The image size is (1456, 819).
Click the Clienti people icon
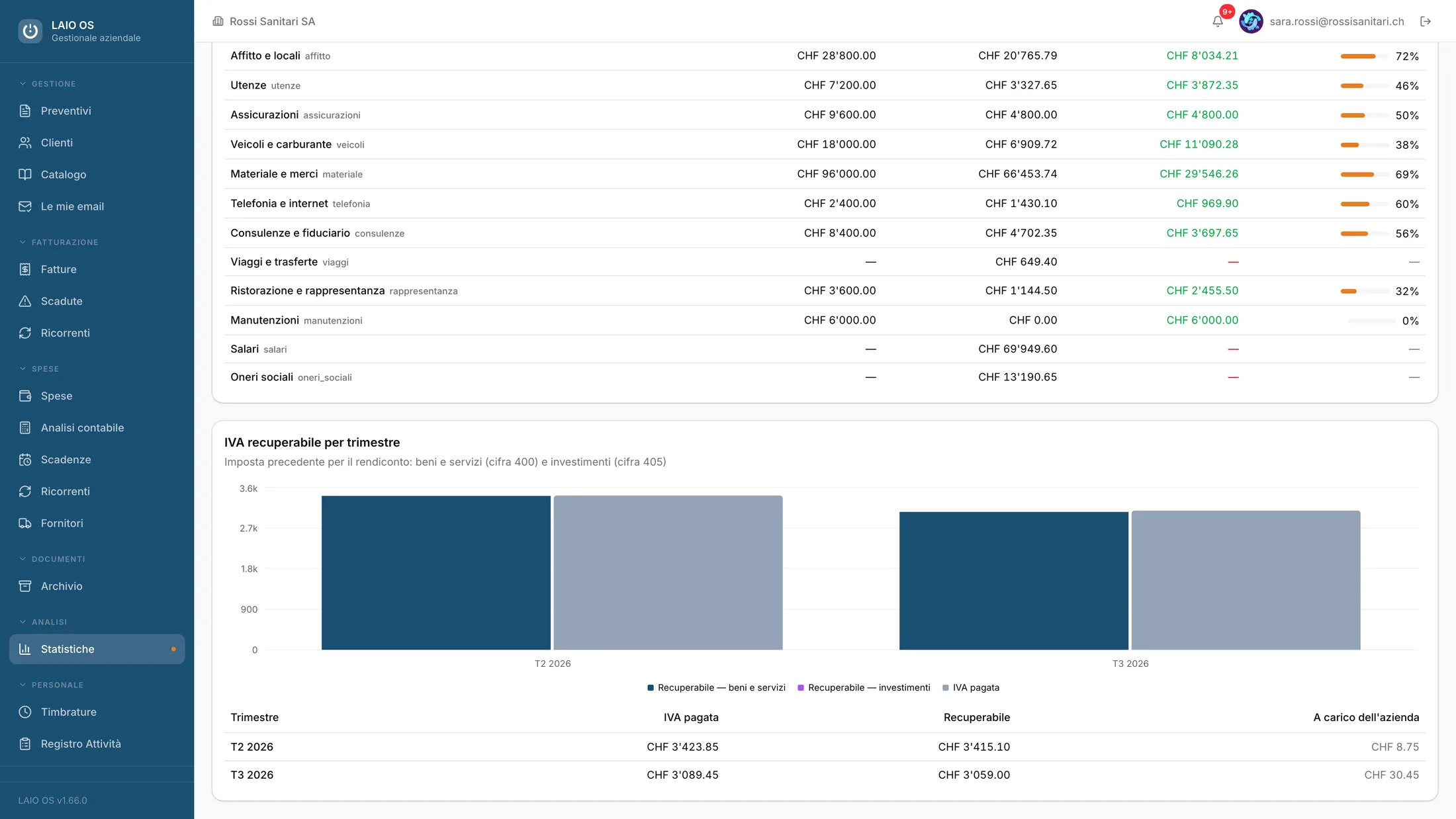[25, 142]
